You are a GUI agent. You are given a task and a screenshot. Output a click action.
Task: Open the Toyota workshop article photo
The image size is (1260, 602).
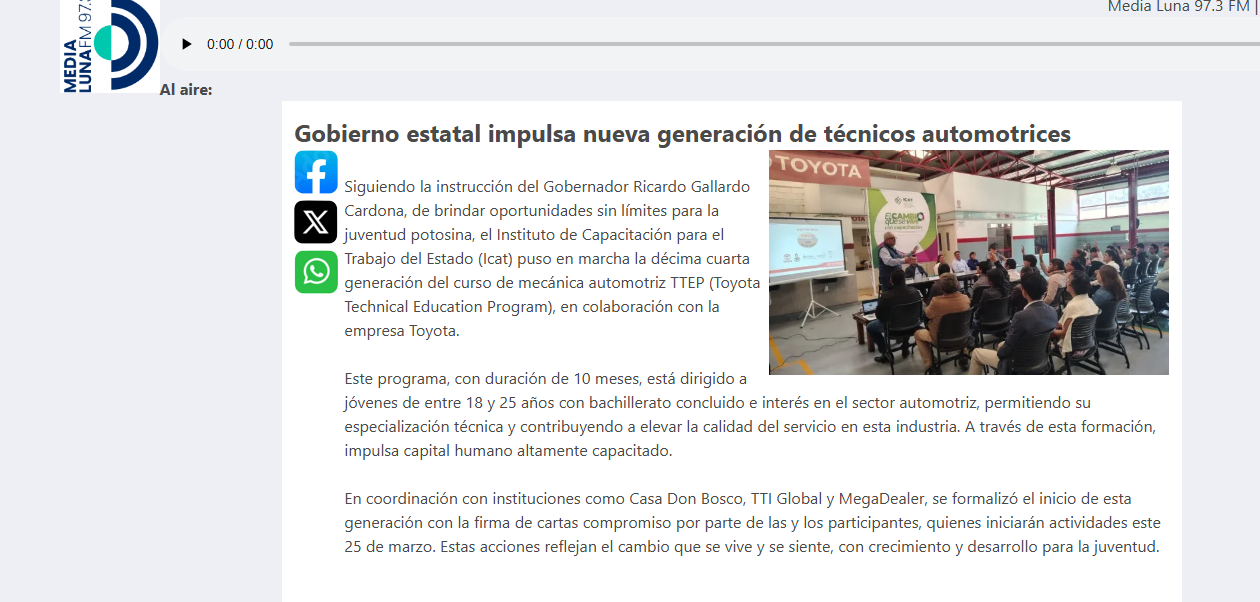pyautogui.click(x=968, y=263)
